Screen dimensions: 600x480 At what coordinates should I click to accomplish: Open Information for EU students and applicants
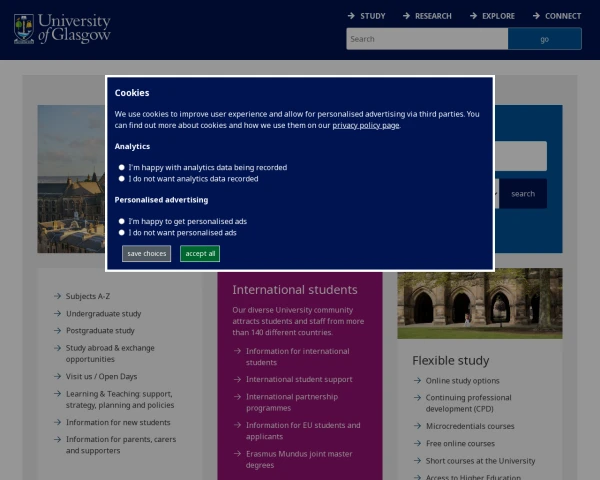point(303,431)
